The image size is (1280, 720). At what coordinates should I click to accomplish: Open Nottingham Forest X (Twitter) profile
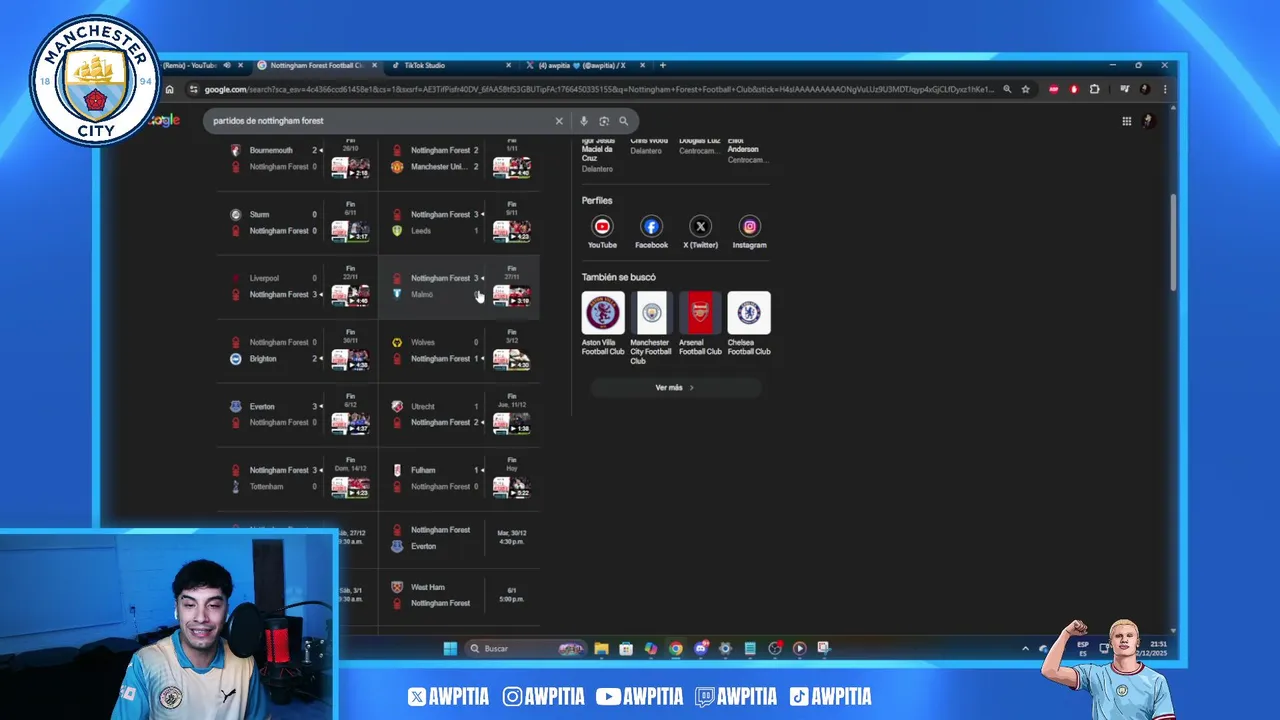click(x=700, y=232)
